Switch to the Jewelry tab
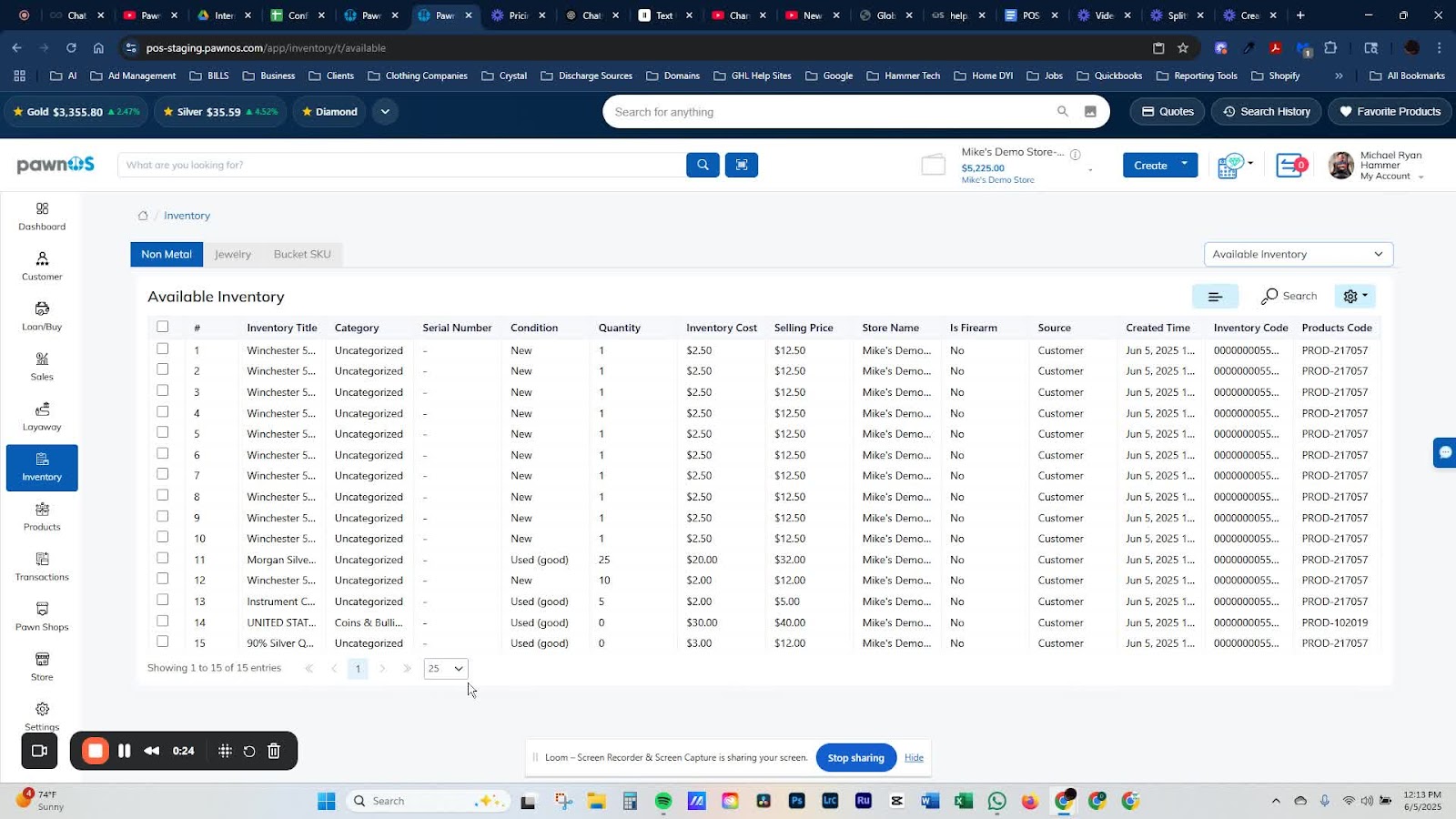This screenshot has width=1456, height=819. [x=233, y=254]
